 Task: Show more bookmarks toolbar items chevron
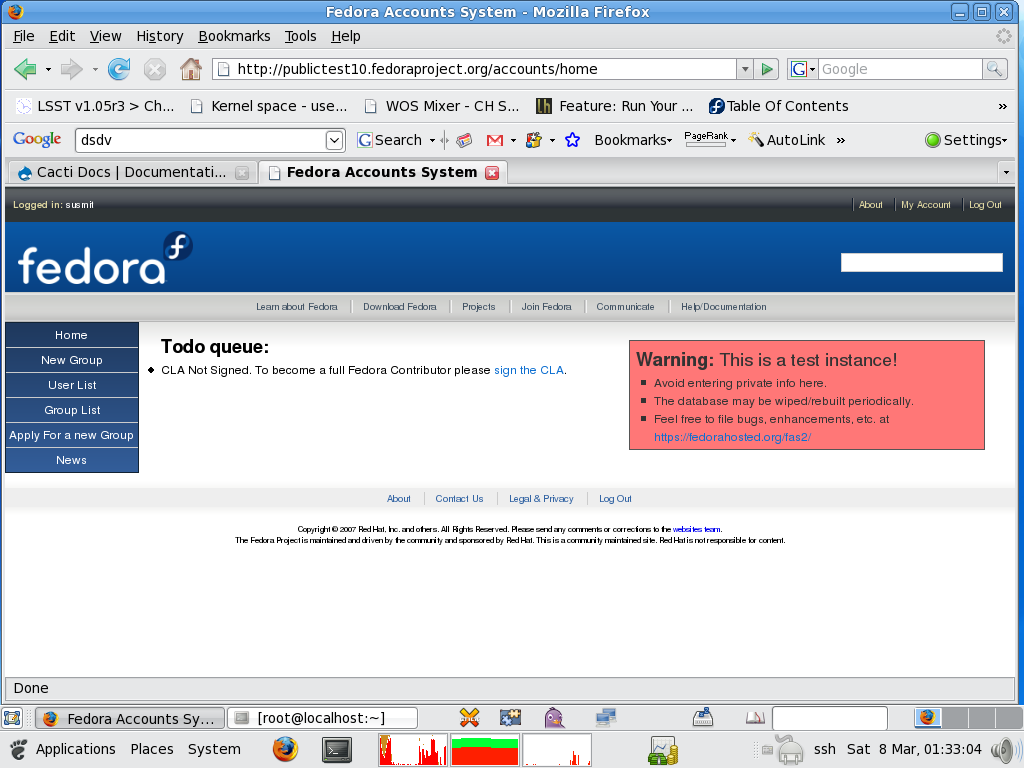pos(1002,106)
